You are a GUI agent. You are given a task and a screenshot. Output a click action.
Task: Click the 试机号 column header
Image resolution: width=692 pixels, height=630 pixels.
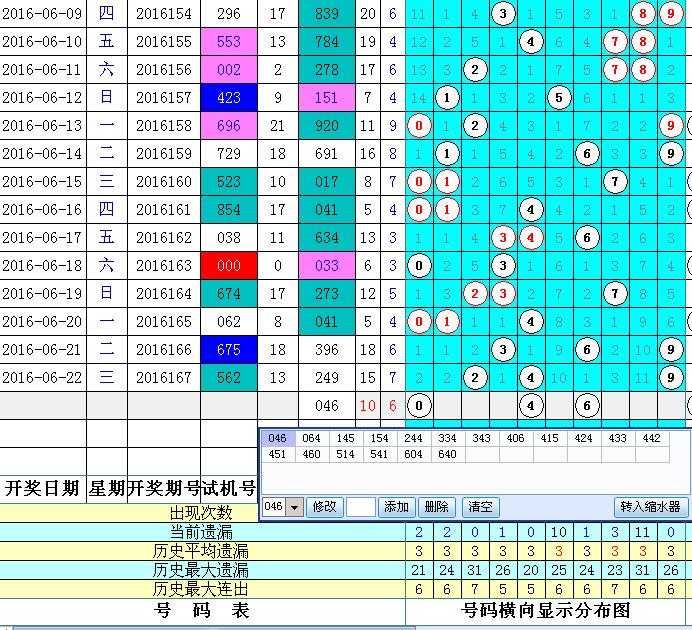[229, 488]
